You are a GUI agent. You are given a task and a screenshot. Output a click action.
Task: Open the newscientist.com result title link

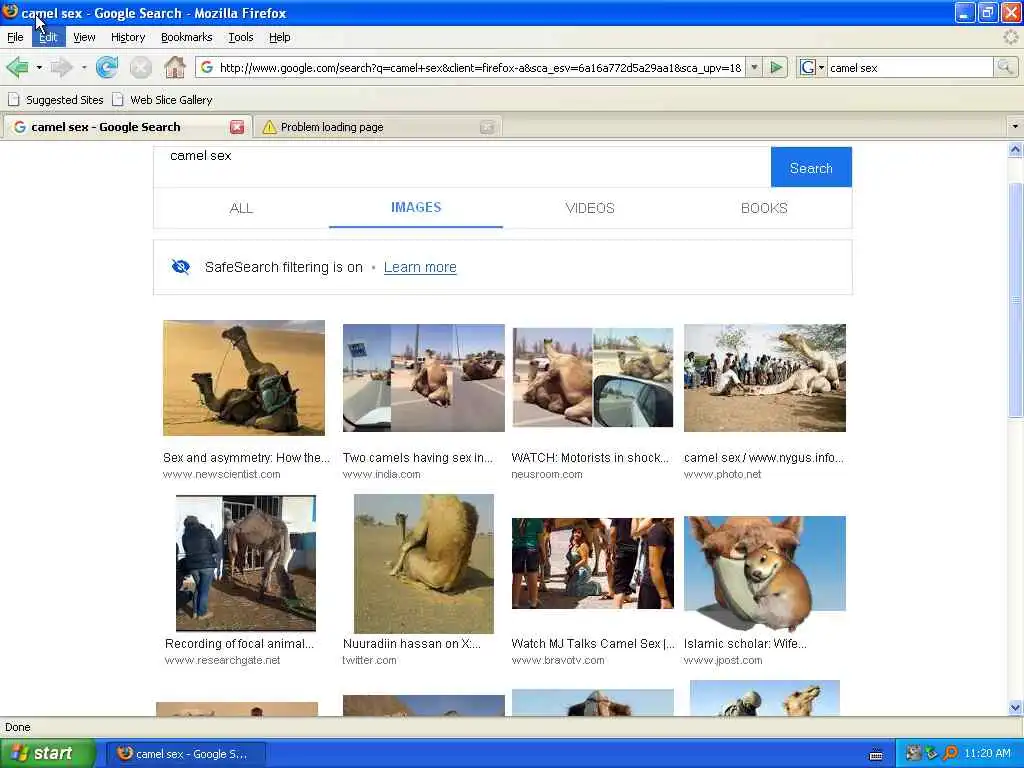pos(246,458)
